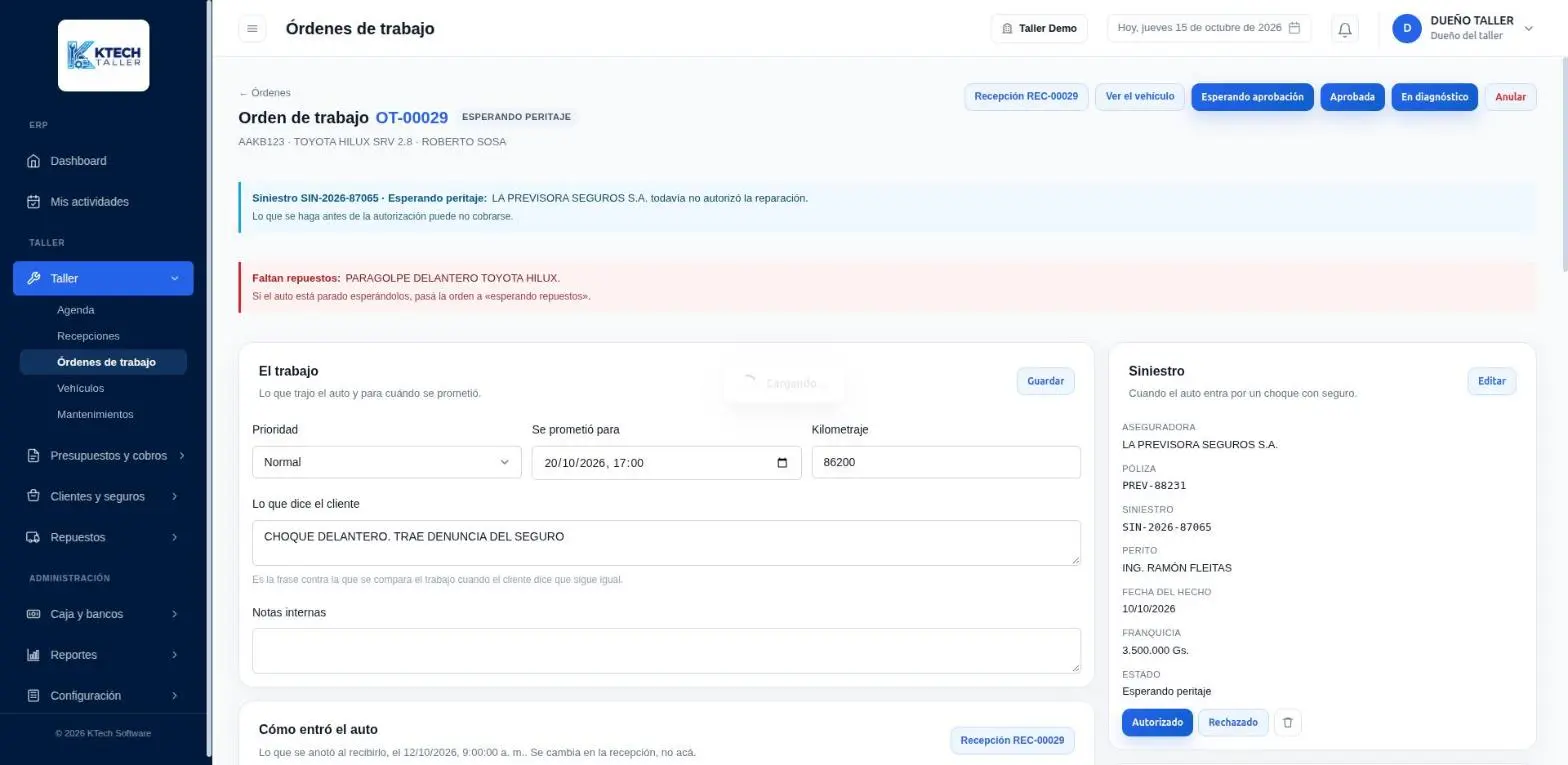Go to Recepciones in the sidebar
Image resolution: width=1568 pixels, height=765 pixels.
click(x=88, y=336)
